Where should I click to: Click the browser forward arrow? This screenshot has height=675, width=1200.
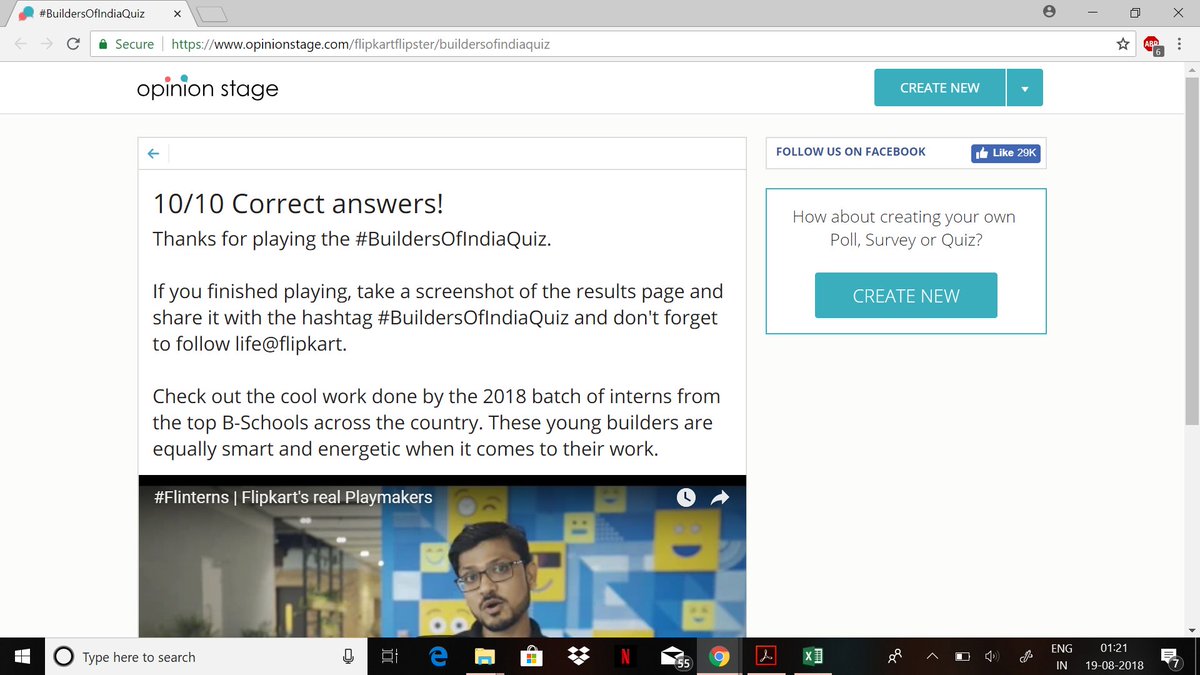[47, 44]
